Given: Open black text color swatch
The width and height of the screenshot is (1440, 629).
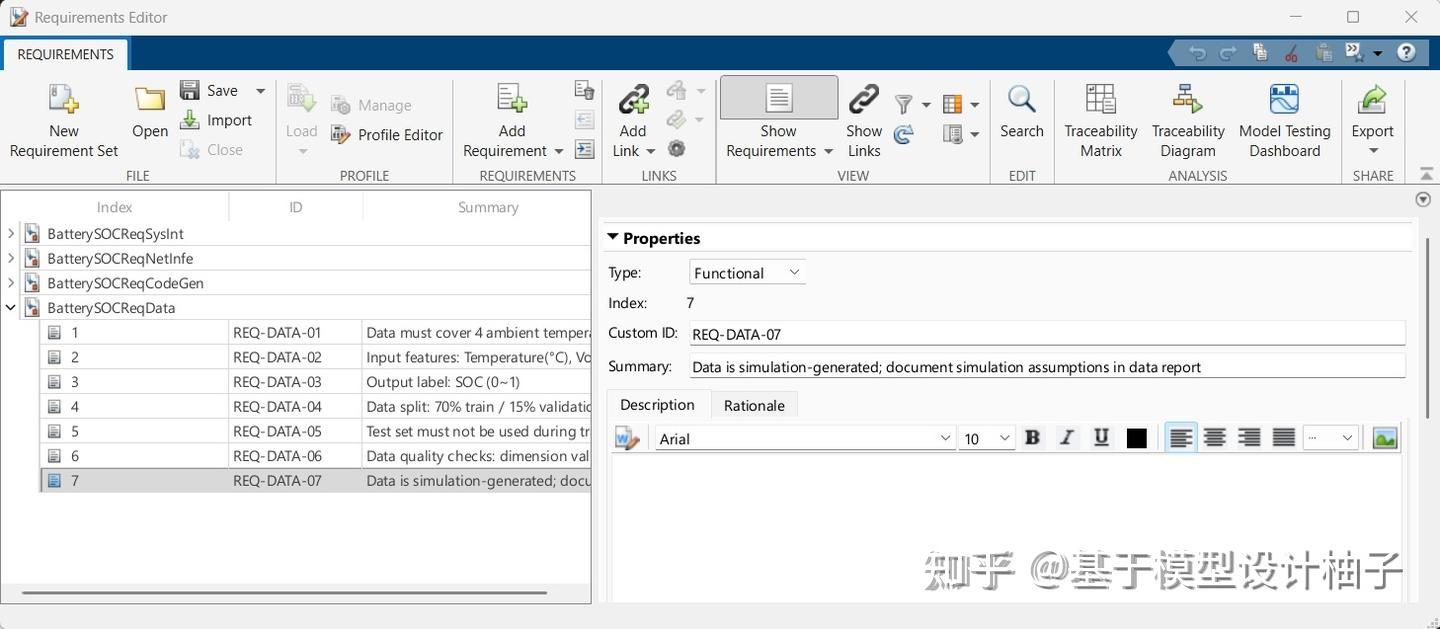Looking at the screenshot, I should click(x=1136, y=438).
